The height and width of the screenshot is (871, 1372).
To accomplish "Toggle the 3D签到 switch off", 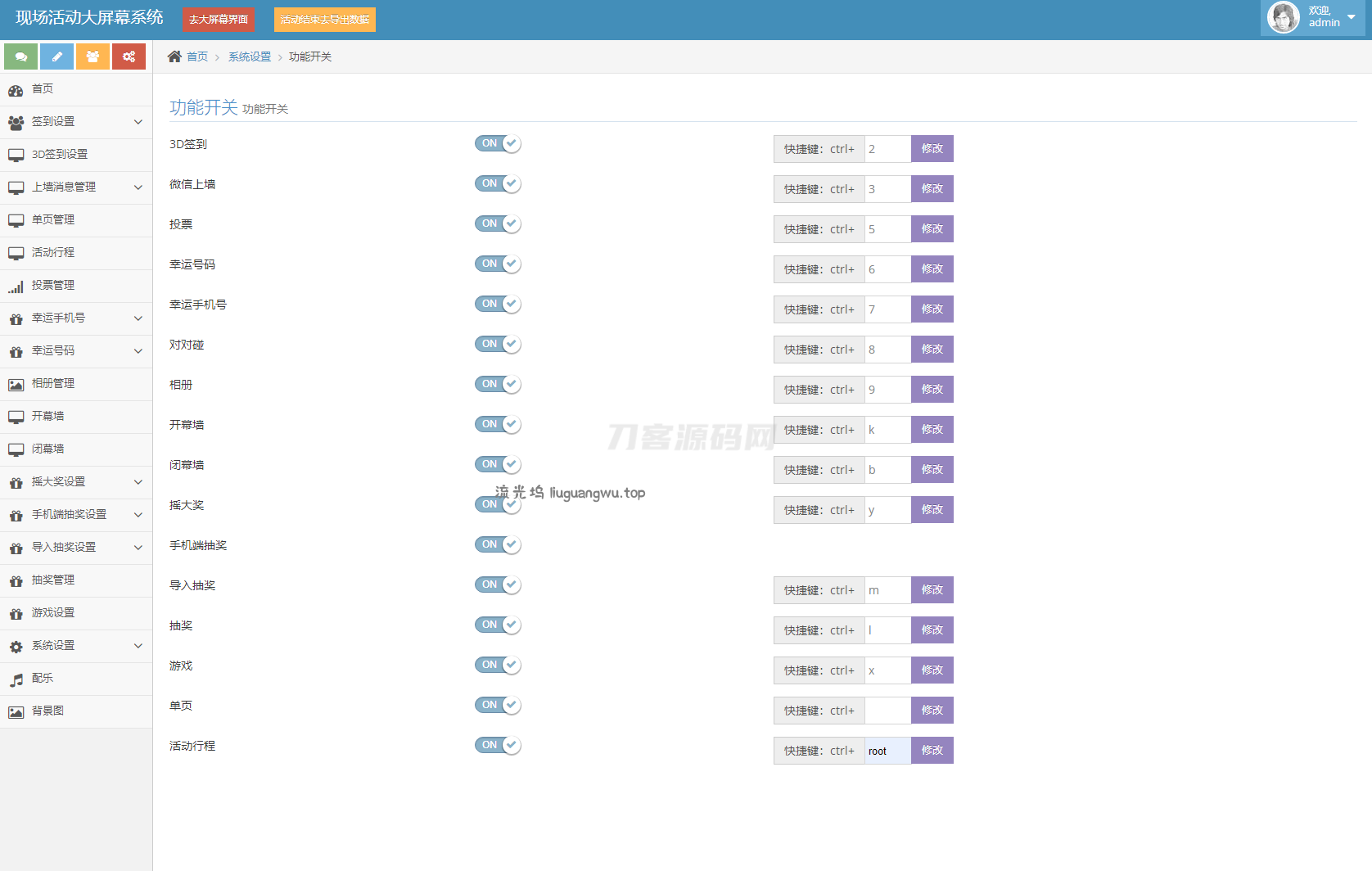I will [498, 143].
